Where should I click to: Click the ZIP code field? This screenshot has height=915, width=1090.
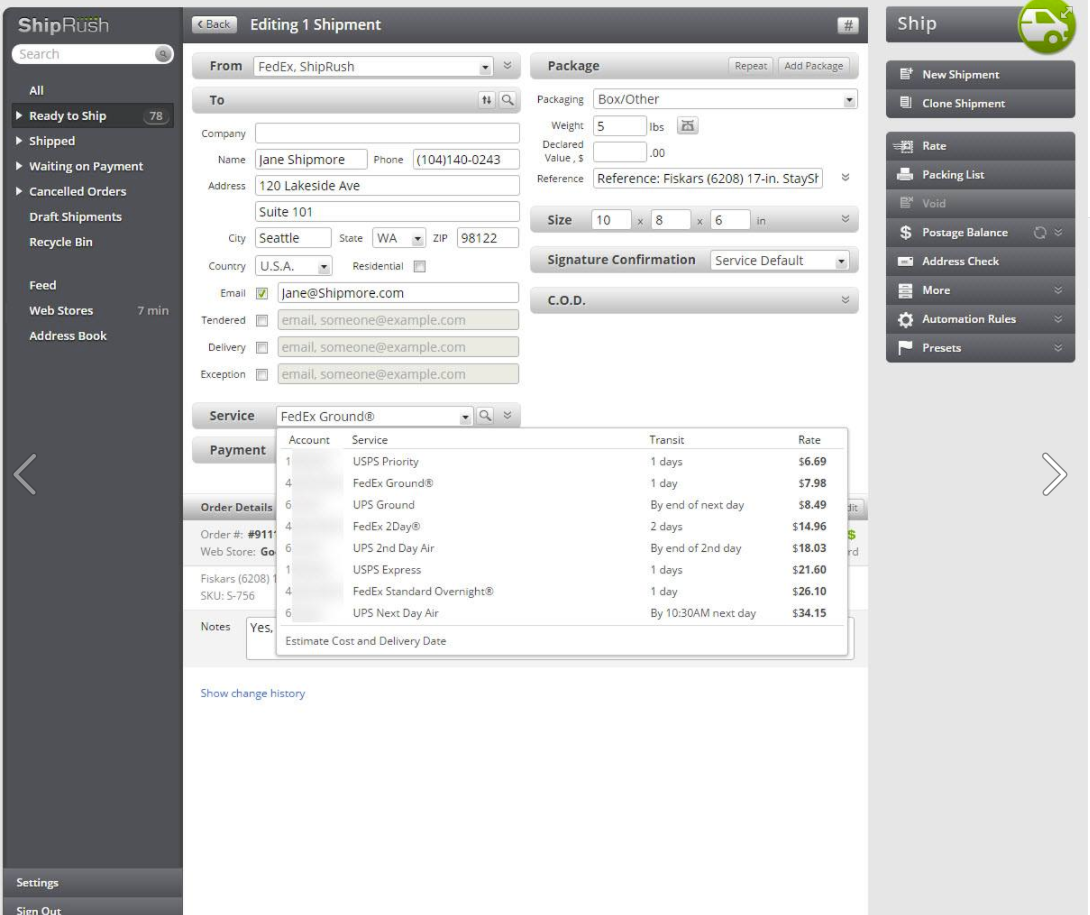coord(488,238)
